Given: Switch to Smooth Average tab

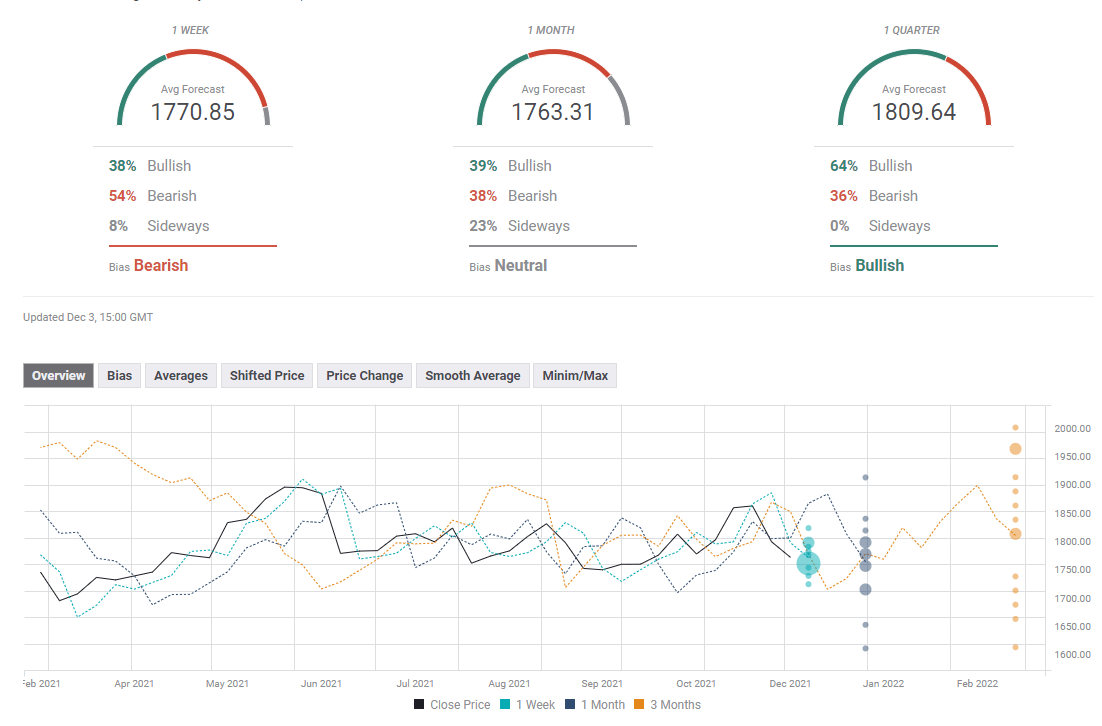Looking at the screenshot, I should [x=472, y=376].
